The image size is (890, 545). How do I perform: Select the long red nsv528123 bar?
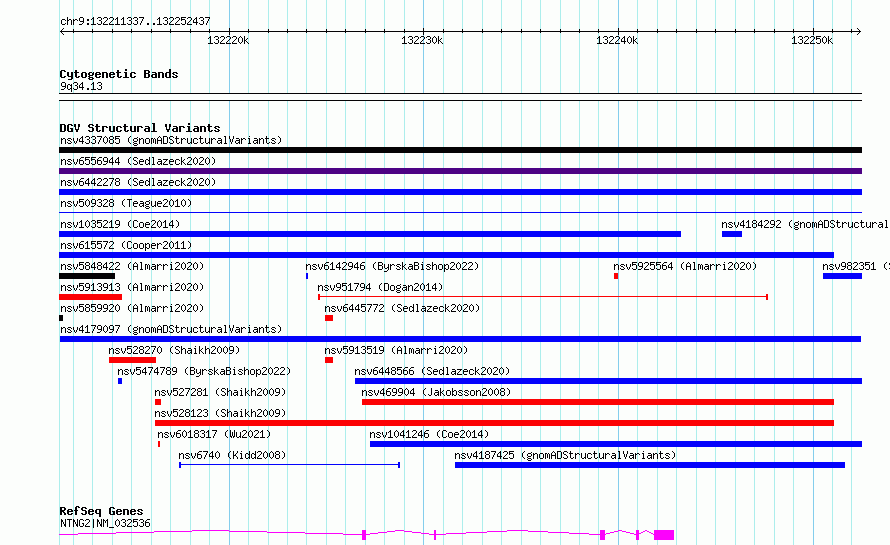(494, 423)
